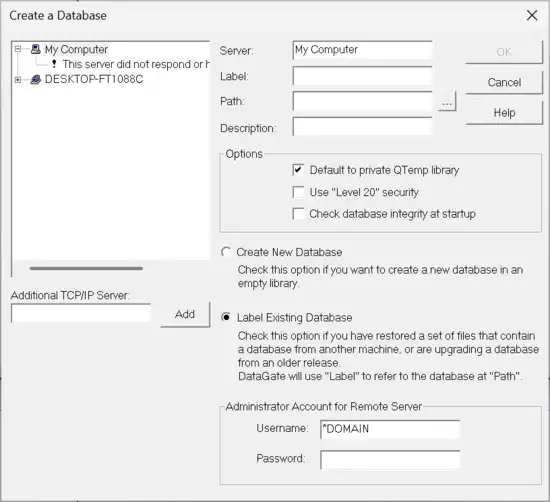This screenshot has width=550, height=502.
Task: Close the Create a Database dialog
Action: (x=532, y=15)
